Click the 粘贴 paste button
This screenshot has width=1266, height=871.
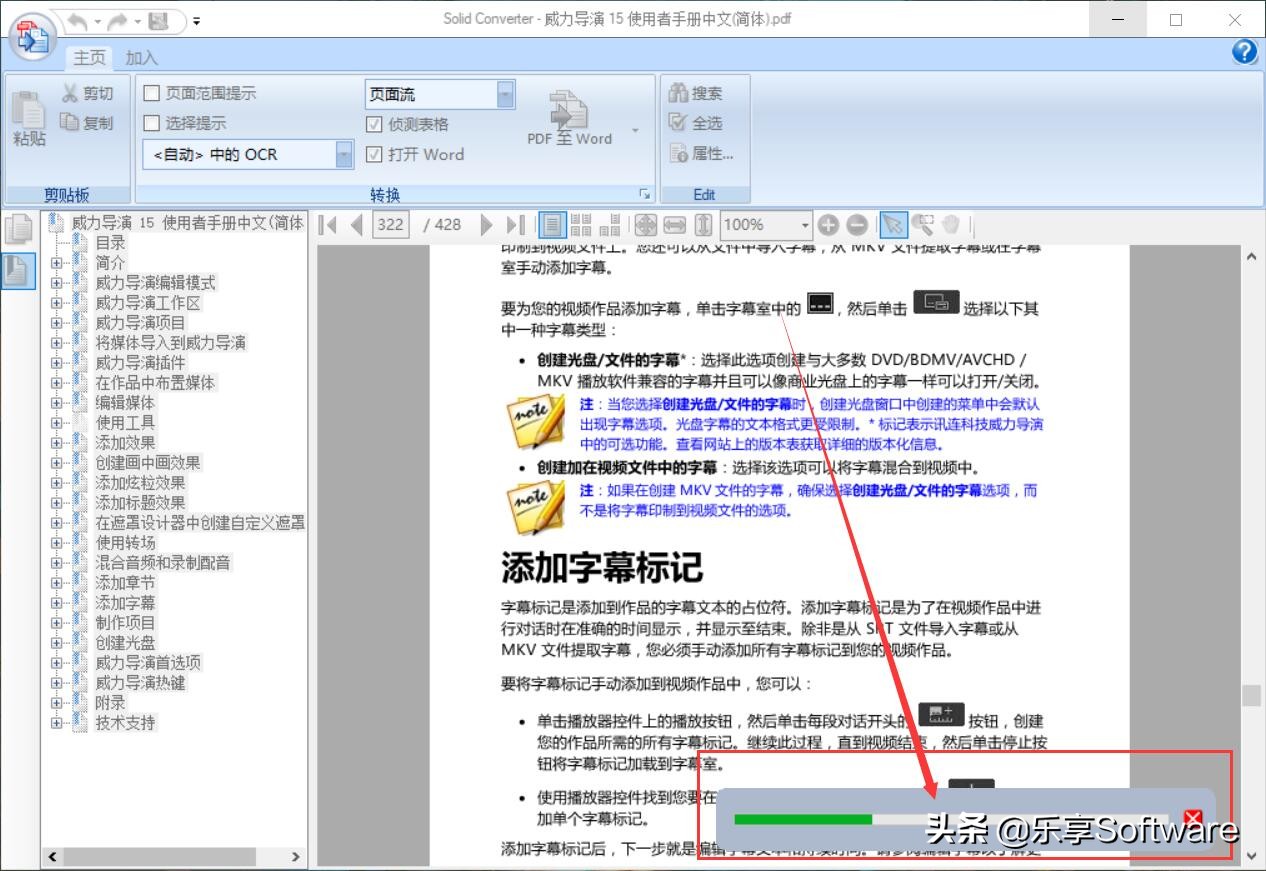[29, 117]
